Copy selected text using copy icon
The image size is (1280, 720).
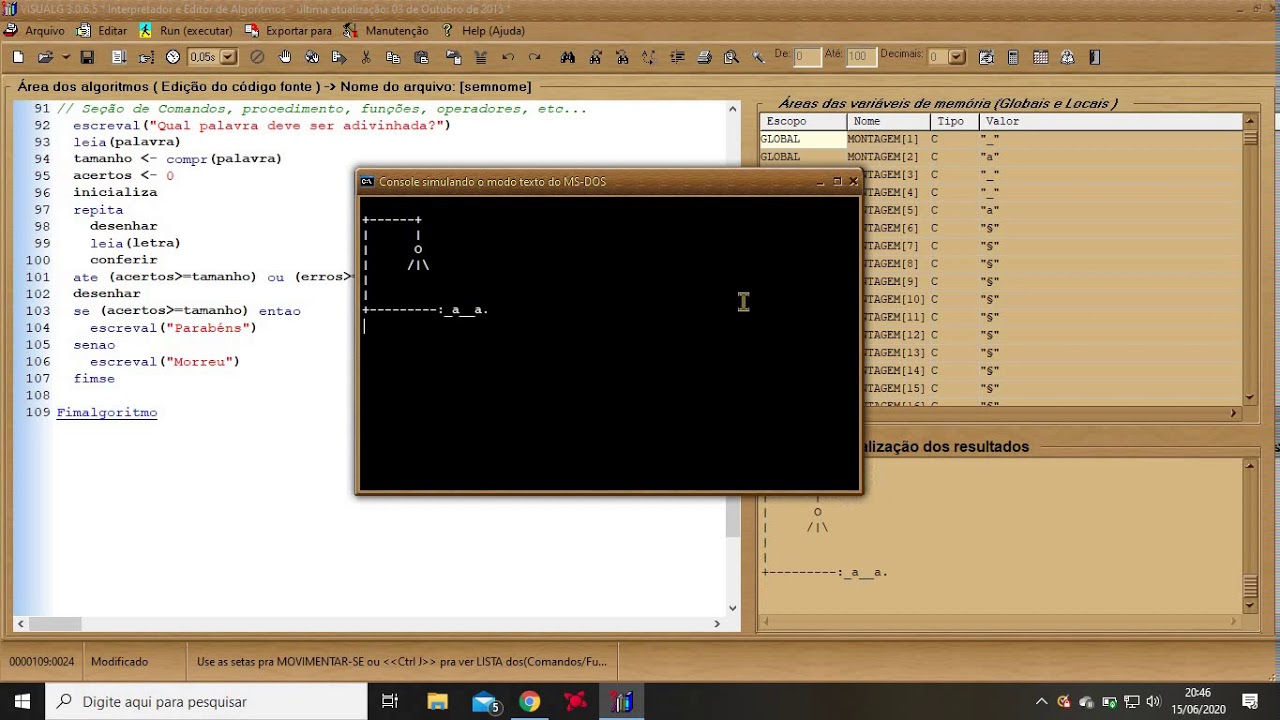click(393, 57)
